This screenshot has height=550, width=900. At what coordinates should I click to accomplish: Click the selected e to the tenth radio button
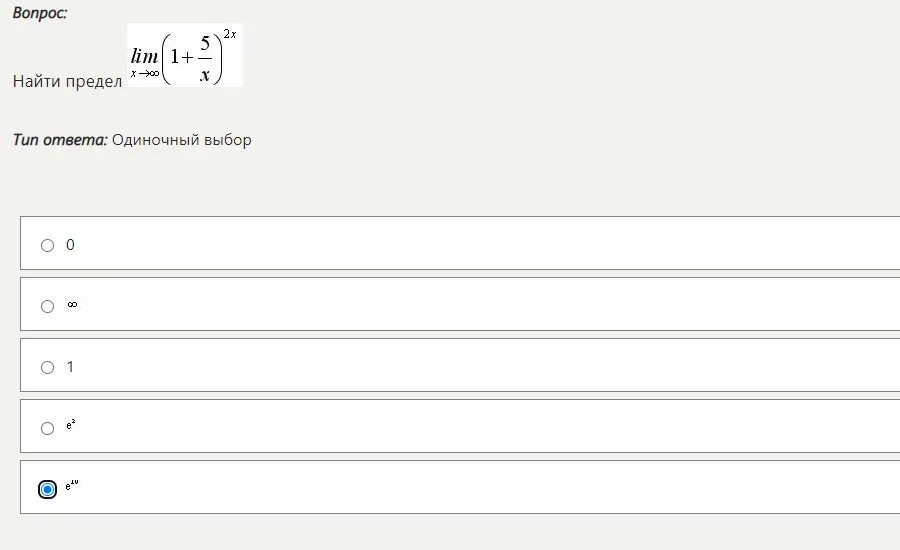coord(47,489)
